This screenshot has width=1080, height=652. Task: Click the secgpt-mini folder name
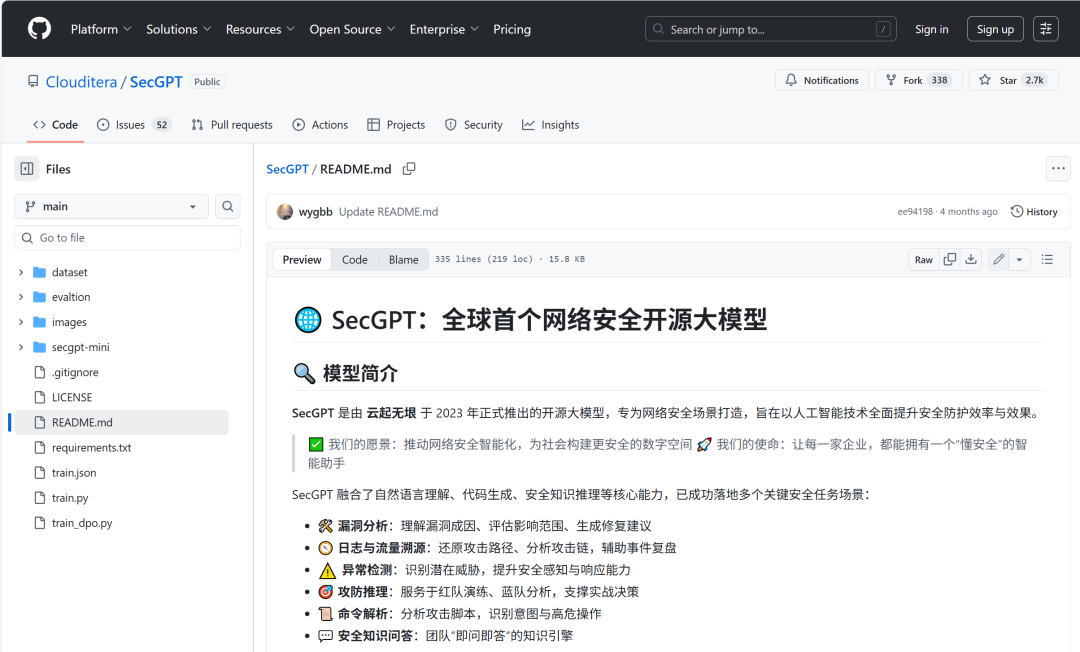(x=81, y=347)
